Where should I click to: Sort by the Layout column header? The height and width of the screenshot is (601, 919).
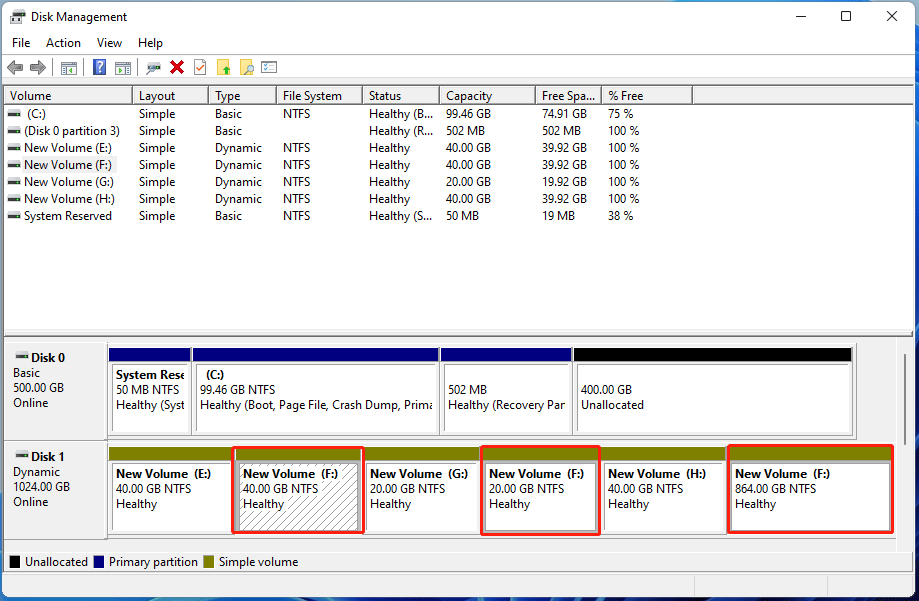click(171, 96)
